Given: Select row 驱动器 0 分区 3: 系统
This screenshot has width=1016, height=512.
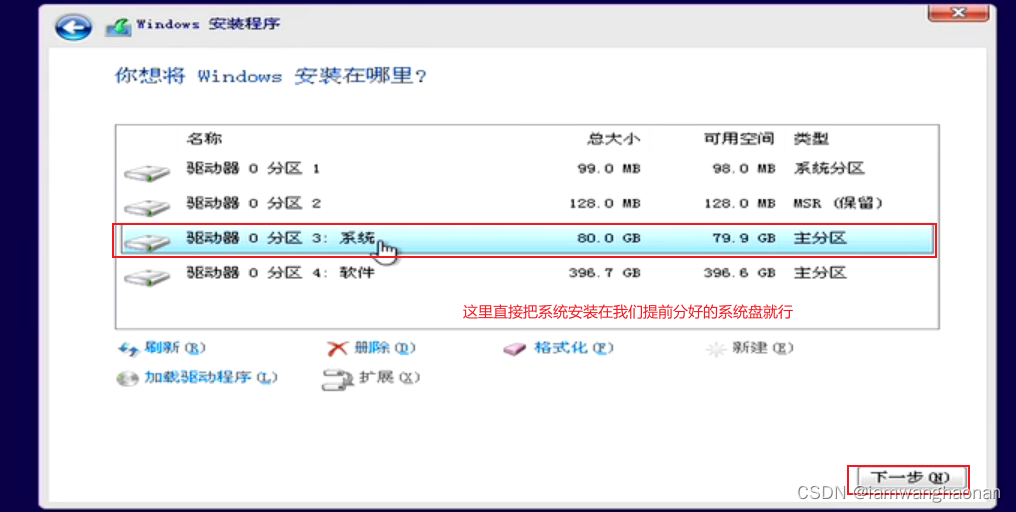Looking at the screenshot, I should (x=527, y=239).
